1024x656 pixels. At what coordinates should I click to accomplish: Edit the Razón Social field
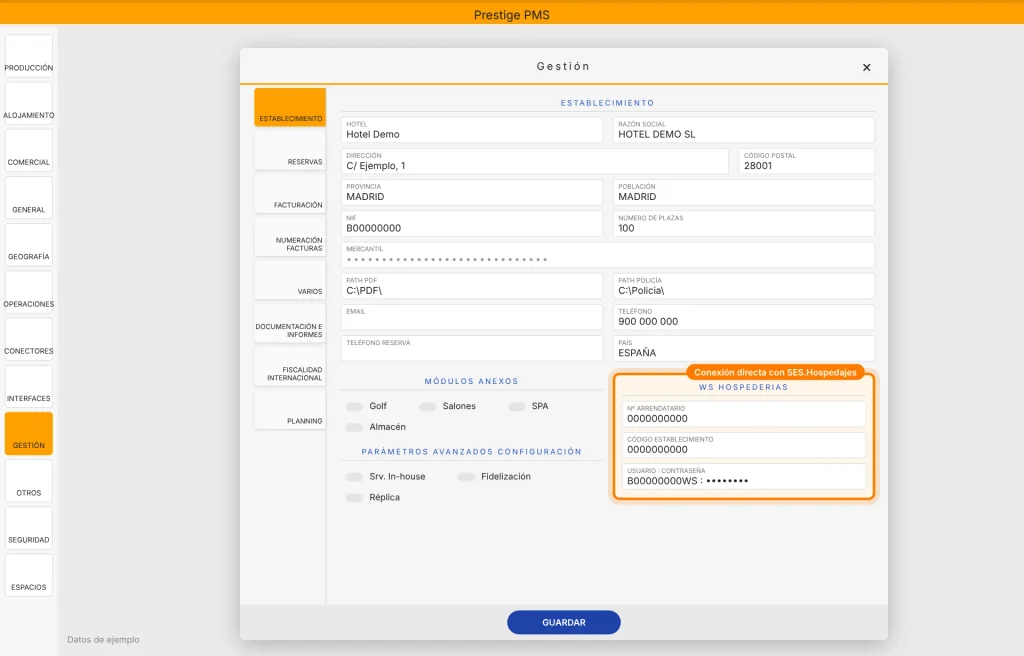pos(743,130)
